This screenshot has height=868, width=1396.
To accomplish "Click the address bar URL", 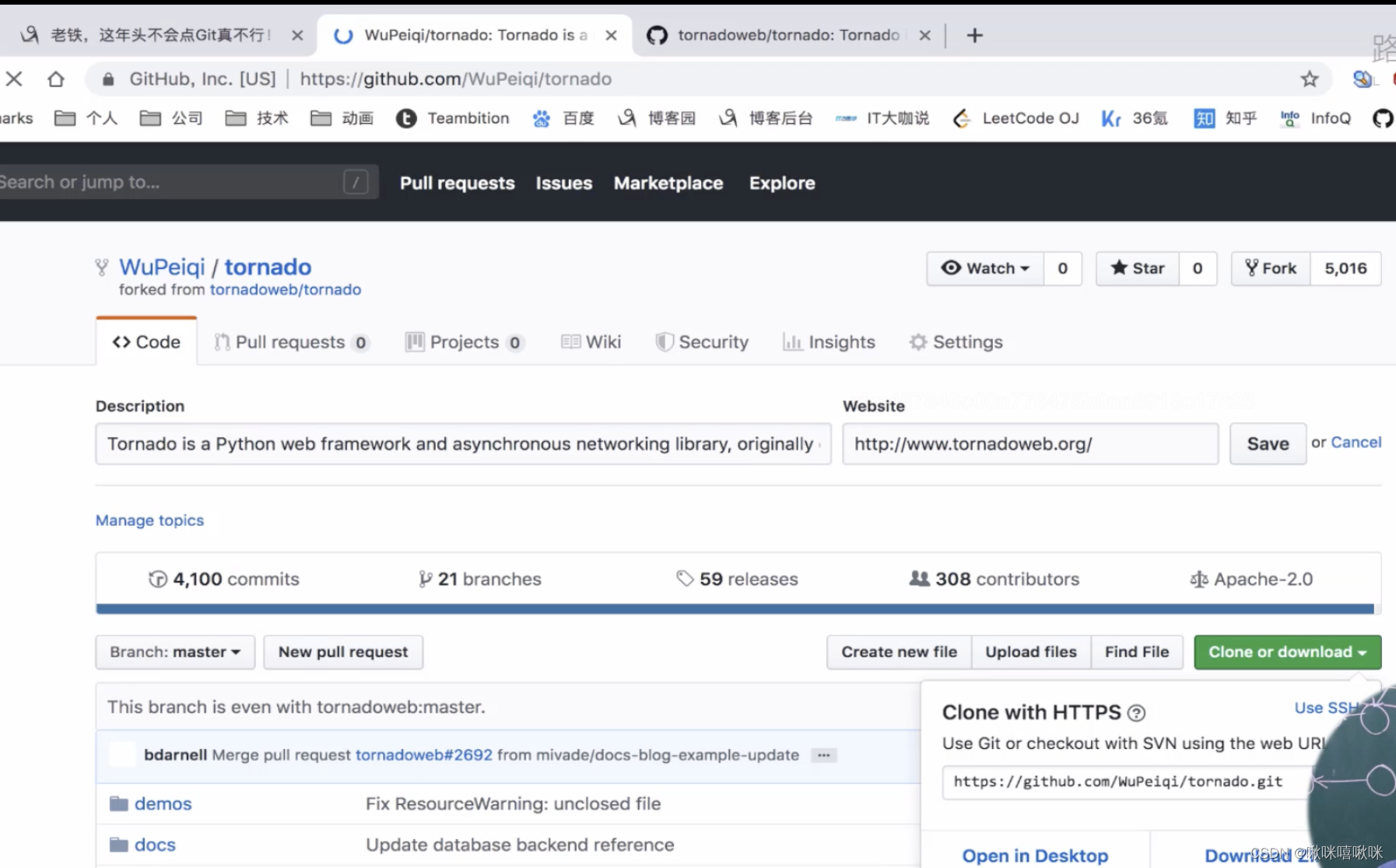I will pos(455,79).
